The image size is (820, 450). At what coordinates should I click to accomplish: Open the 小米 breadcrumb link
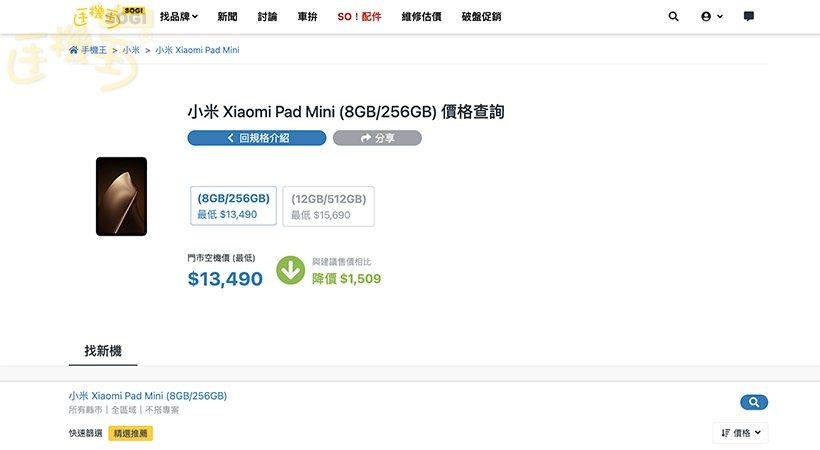tap(131, 50)
